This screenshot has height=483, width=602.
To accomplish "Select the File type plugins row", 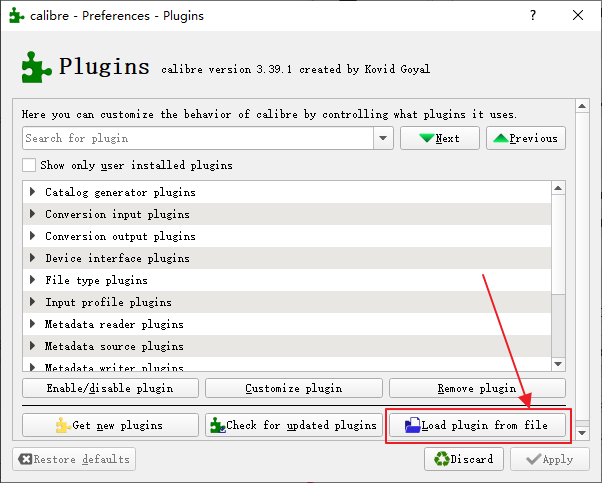I will pyautogui.click(x=96, y=280).
